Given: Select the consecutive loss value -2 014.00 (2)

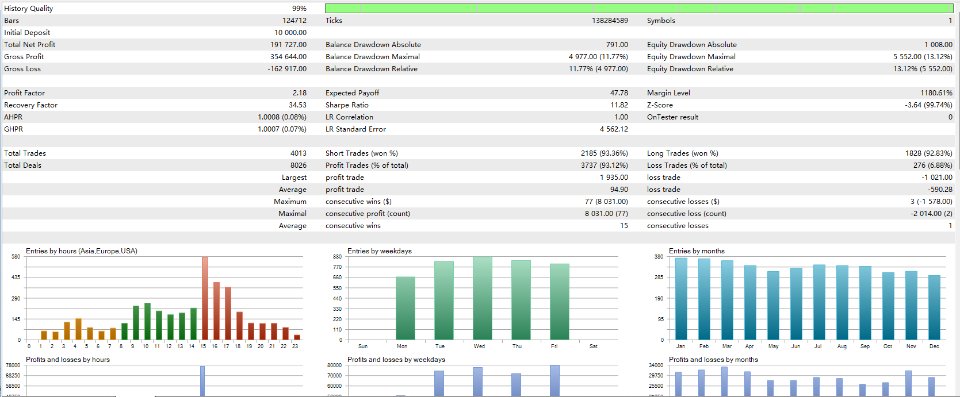Looking at the screenshot, I should [x=931, y=214].
